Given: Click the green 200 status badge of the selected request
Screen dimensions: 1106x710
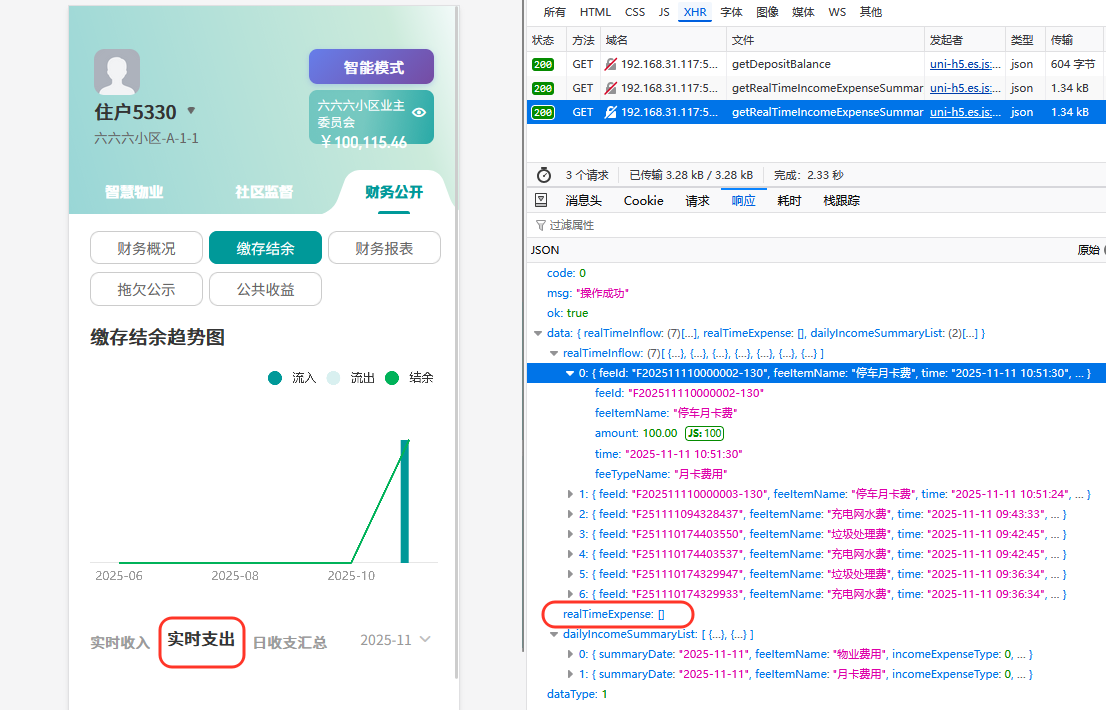Looking at the screenshot, I should 543,112.
